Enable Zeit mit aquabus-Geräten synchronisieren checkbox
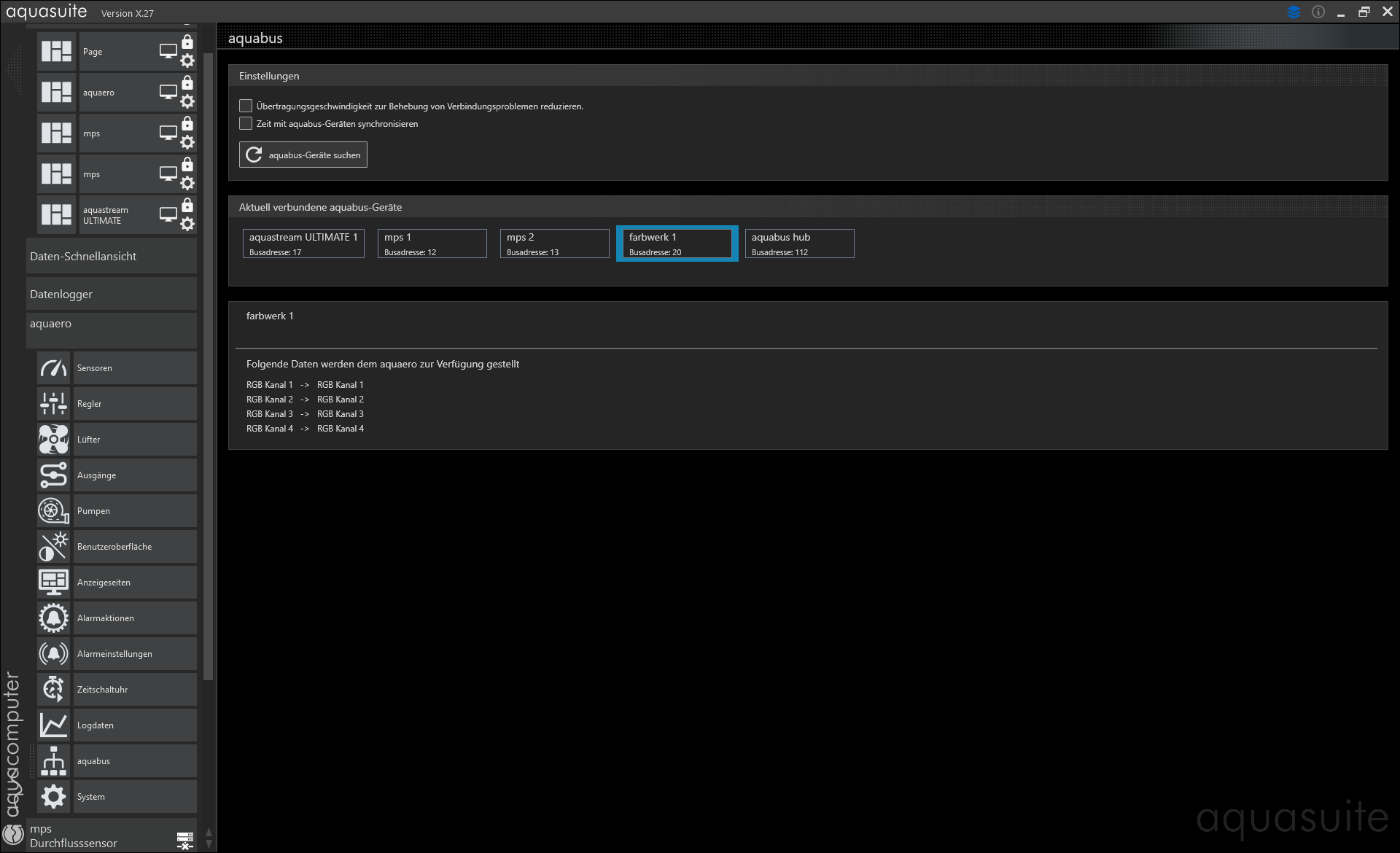The width and height of the screenshot is (1400, 853). point(246,124)
